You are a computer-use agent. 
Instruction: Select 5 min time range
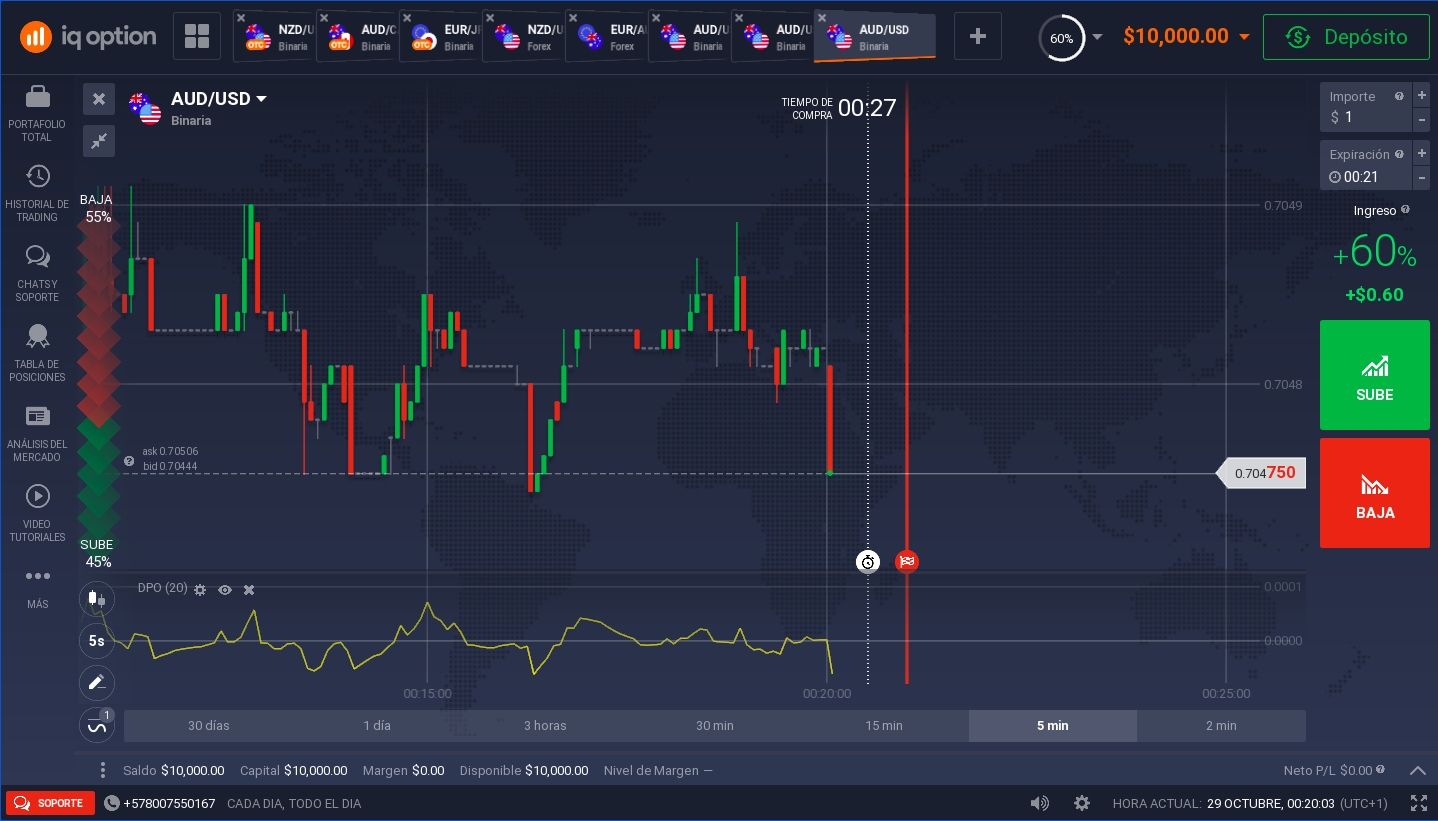pos(1052,726)
